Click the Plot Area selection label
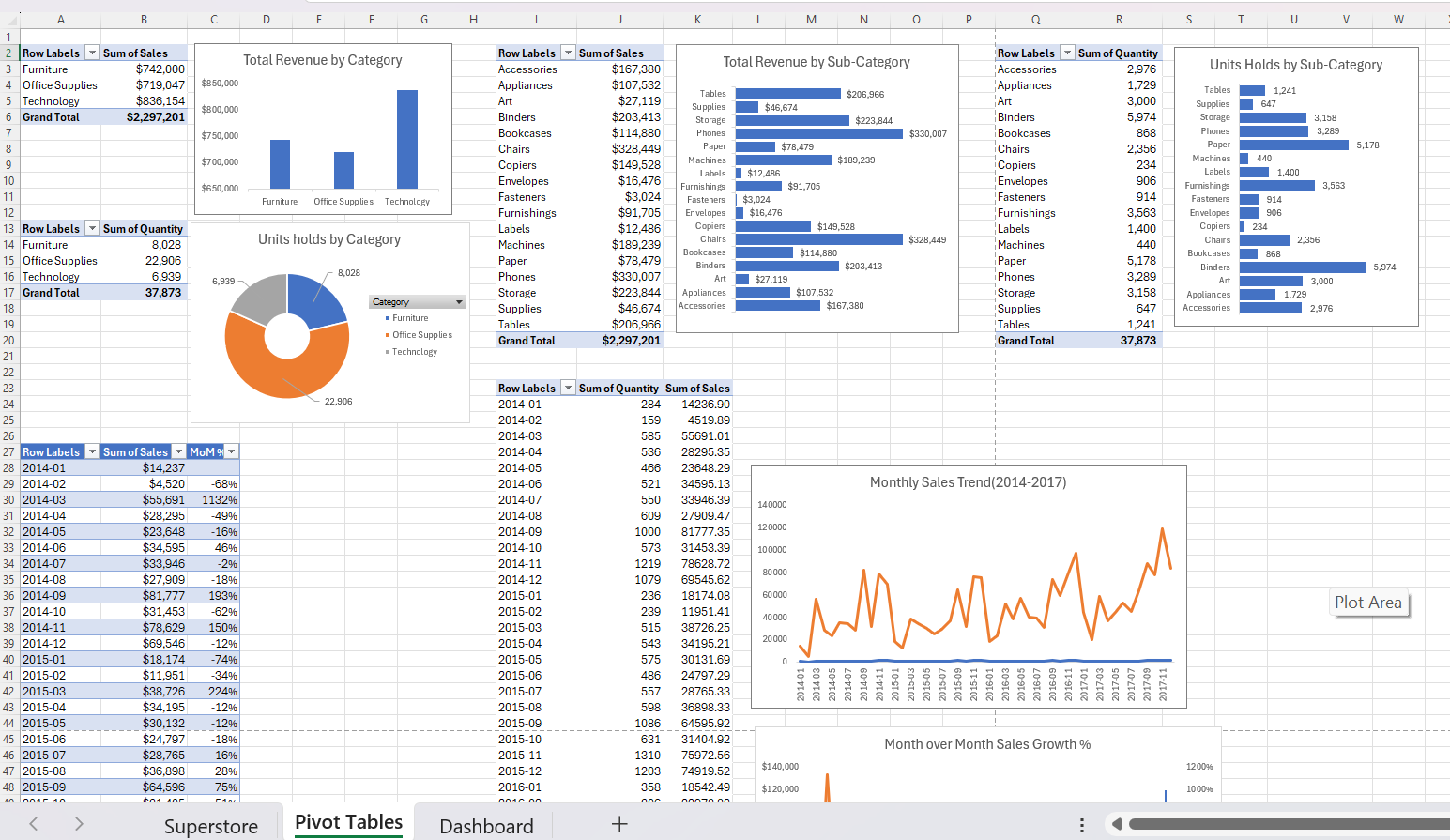This screenshot has height=840, width=1450. tap(1369, 603)
